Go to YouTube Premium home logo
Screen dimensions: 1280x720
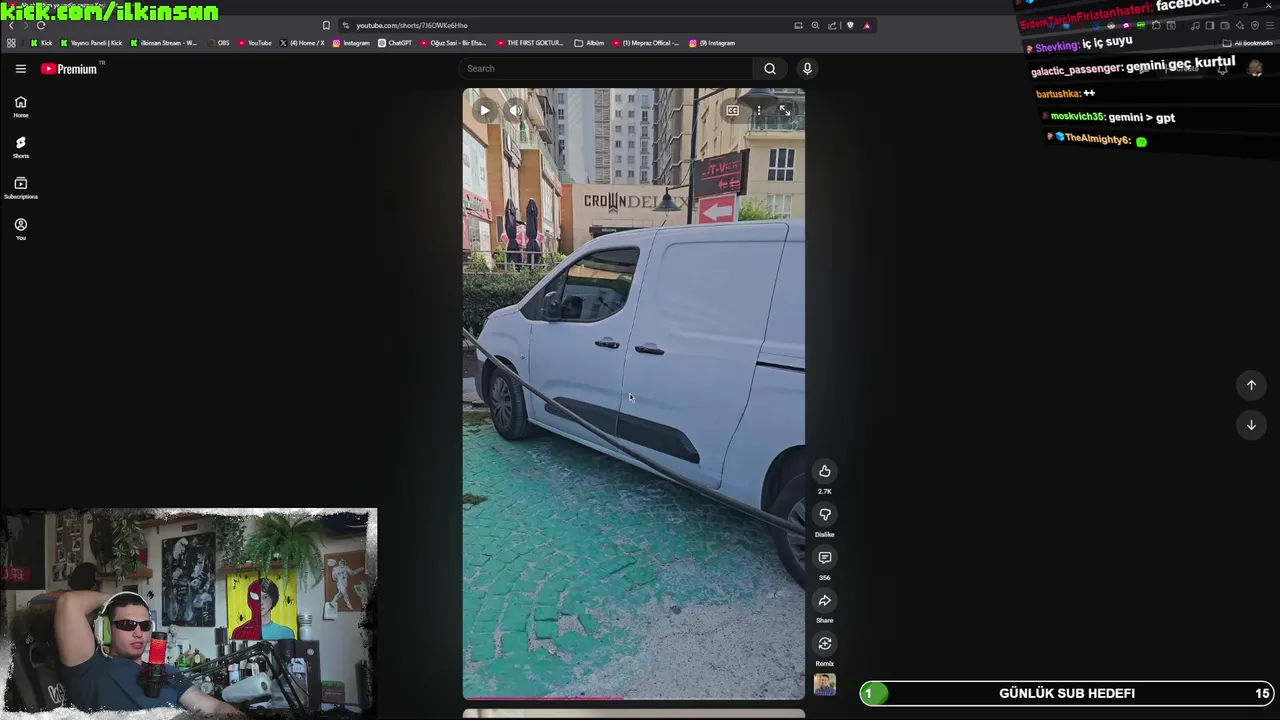pos(69,68)
